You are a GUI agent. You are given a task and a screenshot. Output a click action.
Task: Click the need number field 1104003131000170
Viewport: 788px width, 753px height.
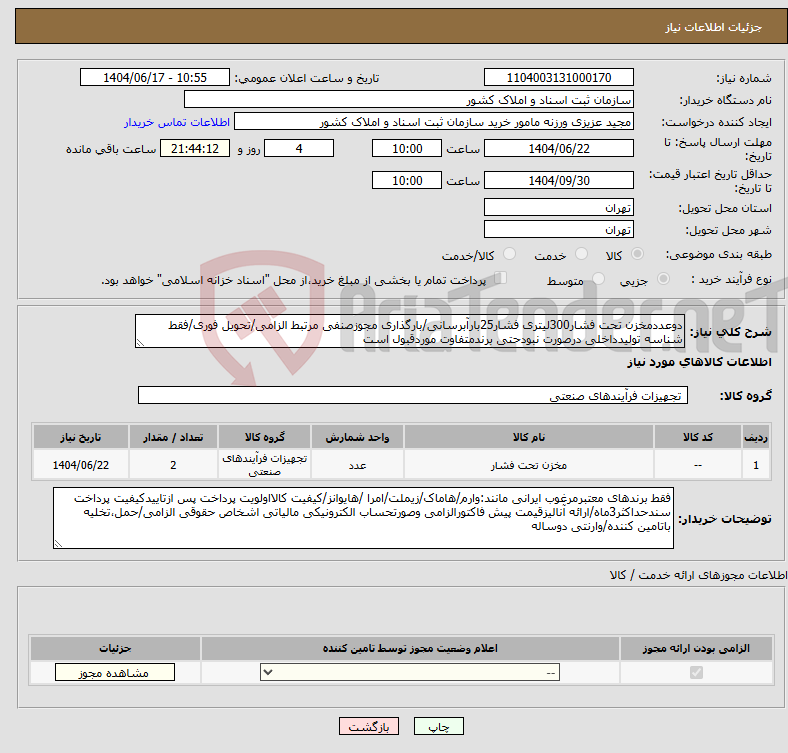point(560,77)
